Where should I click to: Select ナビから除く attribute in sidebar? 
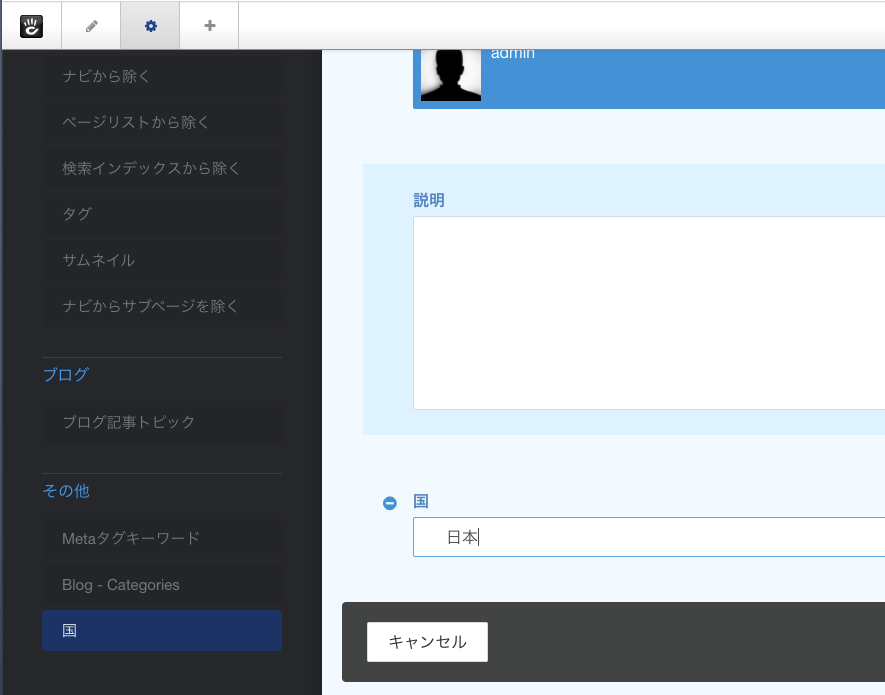[x=162, y=76]
